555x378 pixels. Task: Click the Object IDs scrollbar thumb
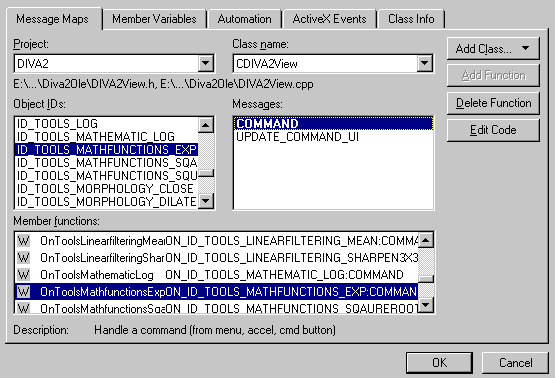point(206,173)
